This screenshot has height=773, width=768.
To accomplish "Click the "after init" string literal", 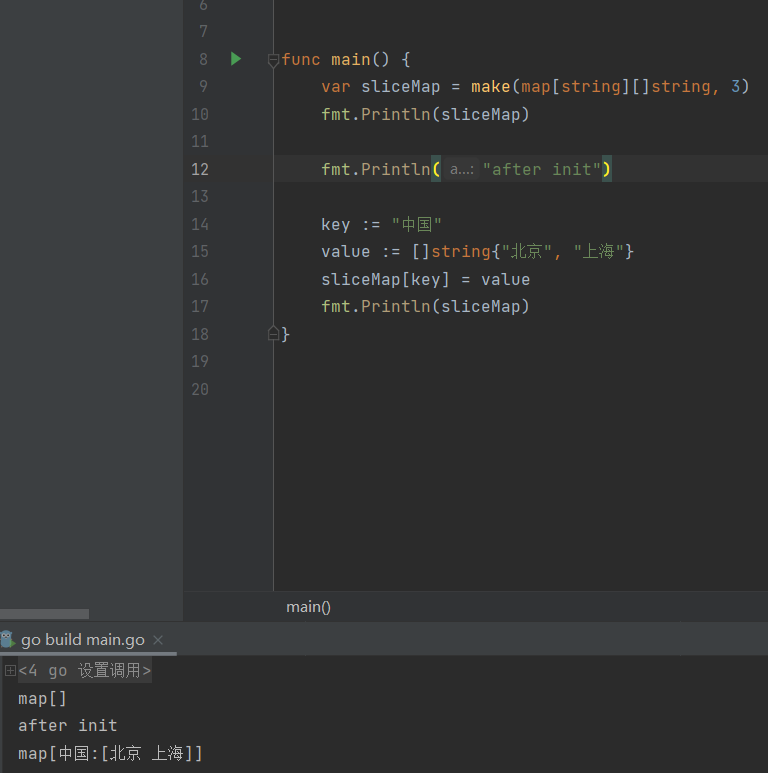I will [x=542, y=170].
